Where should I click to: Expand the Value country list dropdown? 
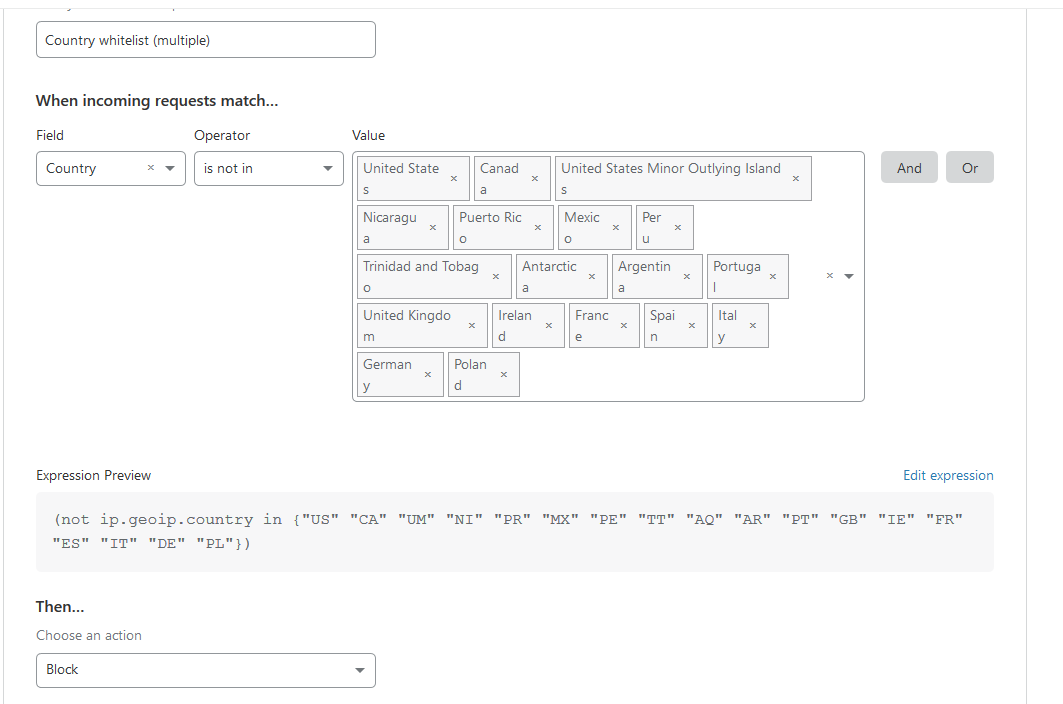[x=849, y=276]
